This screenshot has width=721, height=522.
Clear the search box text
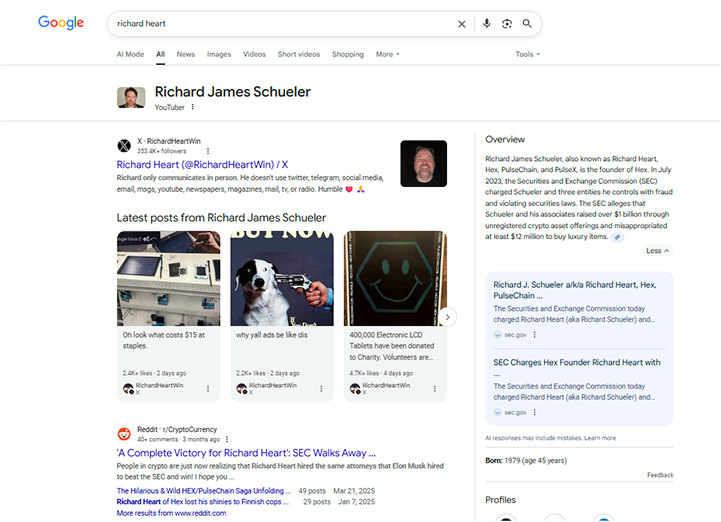(462, 24)
